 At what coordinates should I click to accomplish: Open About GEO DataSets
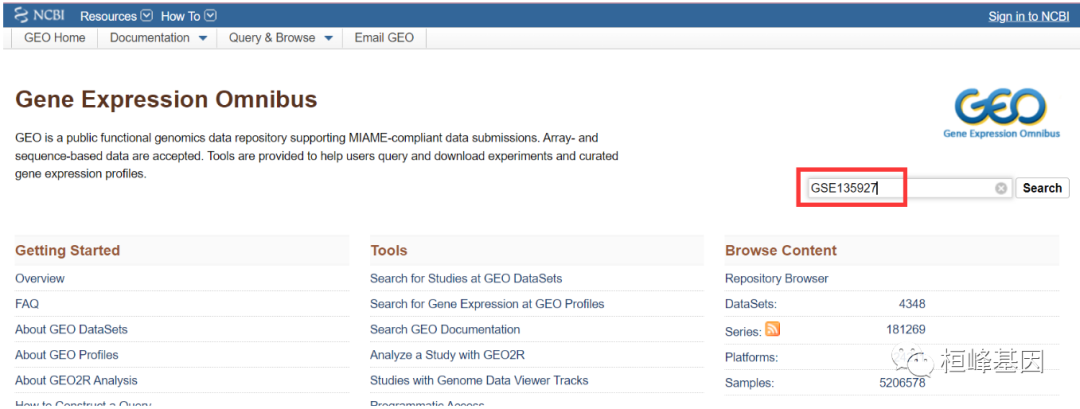click(x=71, y=329)
